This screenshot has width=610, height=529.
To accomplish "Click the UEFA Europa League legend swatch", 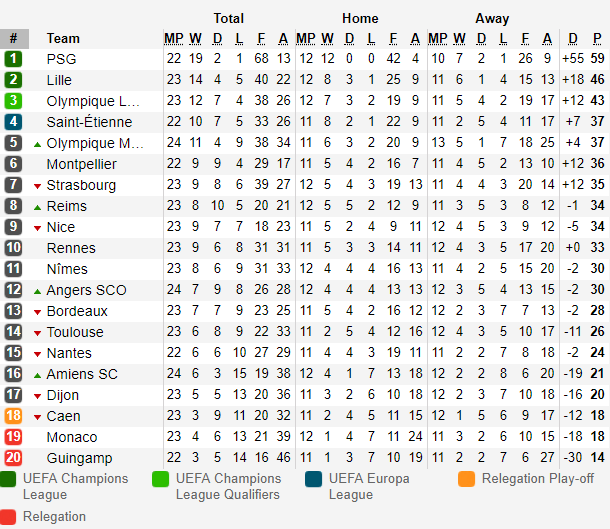I will (x=314, y=479).
